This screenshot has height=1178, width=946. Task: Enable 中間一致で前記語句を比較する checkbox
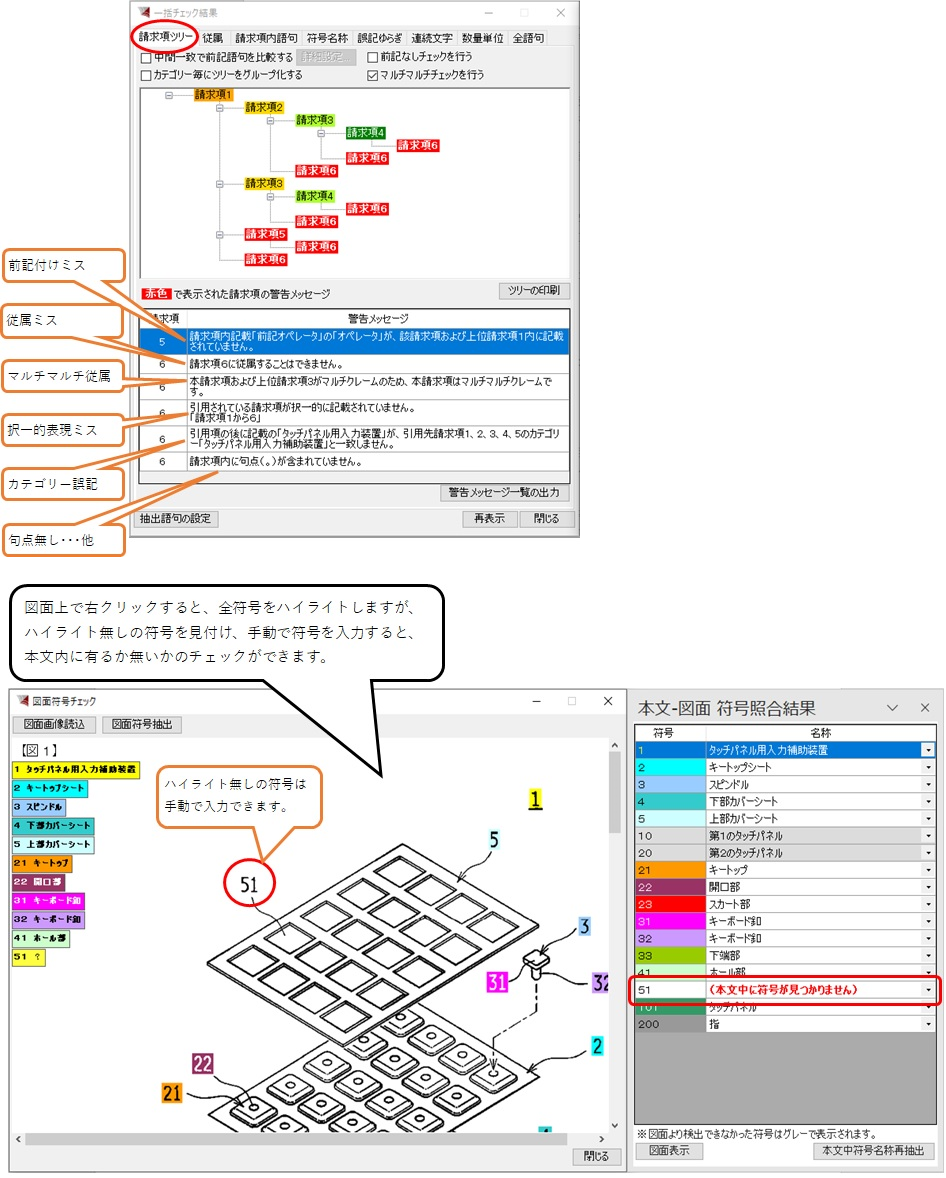pos(147,57)
